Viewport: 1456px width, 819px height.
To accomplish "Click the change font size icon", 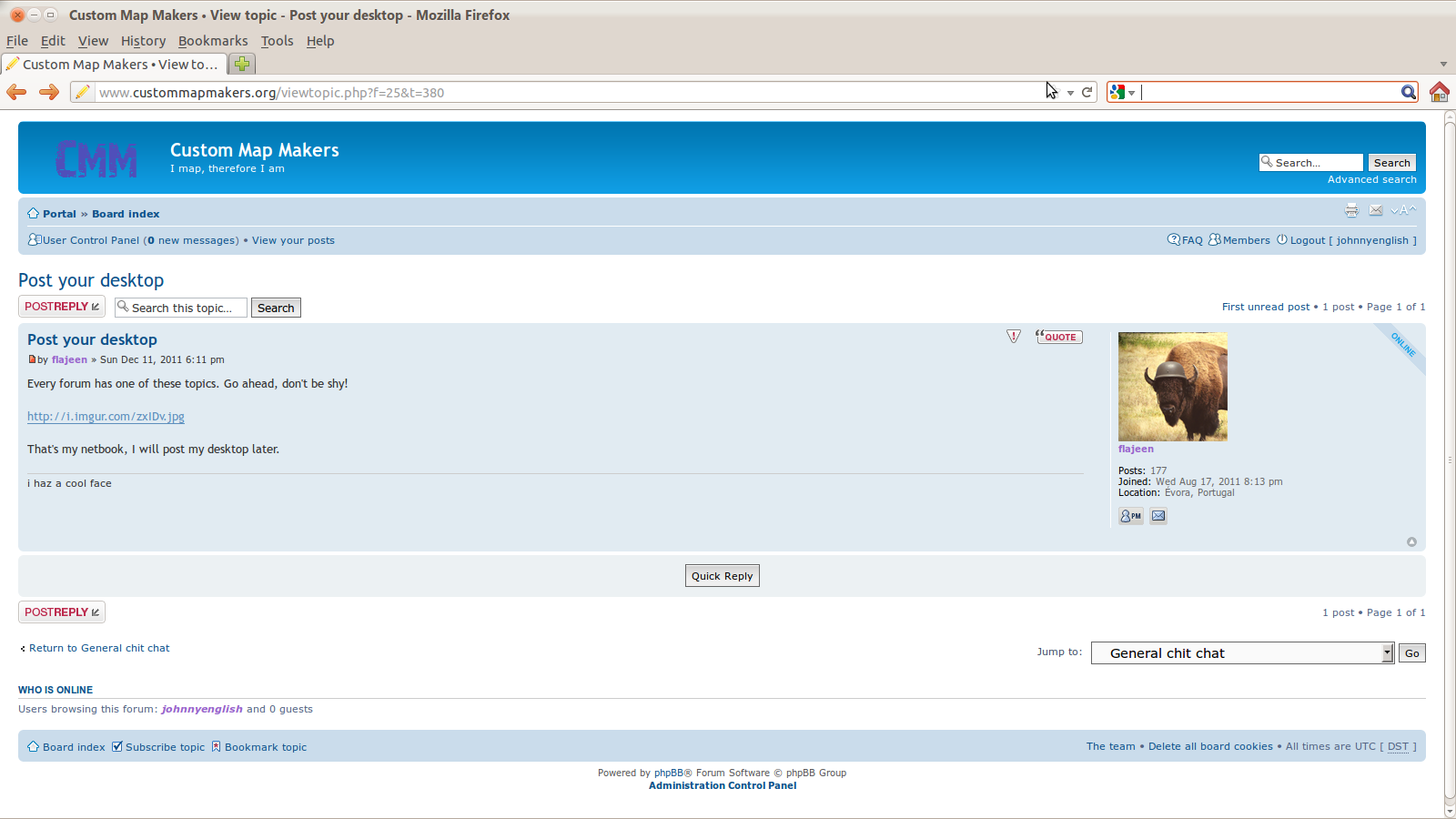I will click(x=1403, y=211).
